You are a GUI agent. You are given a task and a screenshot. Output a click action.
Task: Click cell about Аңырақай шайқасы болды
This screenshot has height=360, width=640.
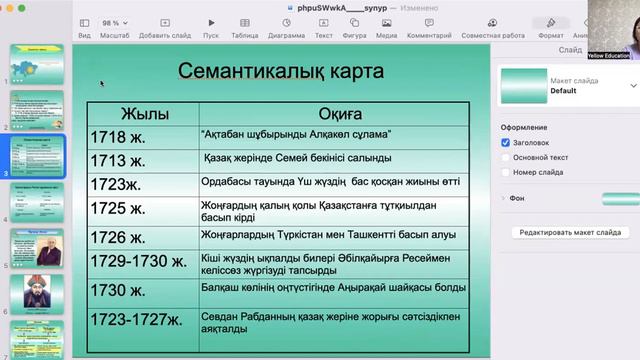click(x=334, y=294)
